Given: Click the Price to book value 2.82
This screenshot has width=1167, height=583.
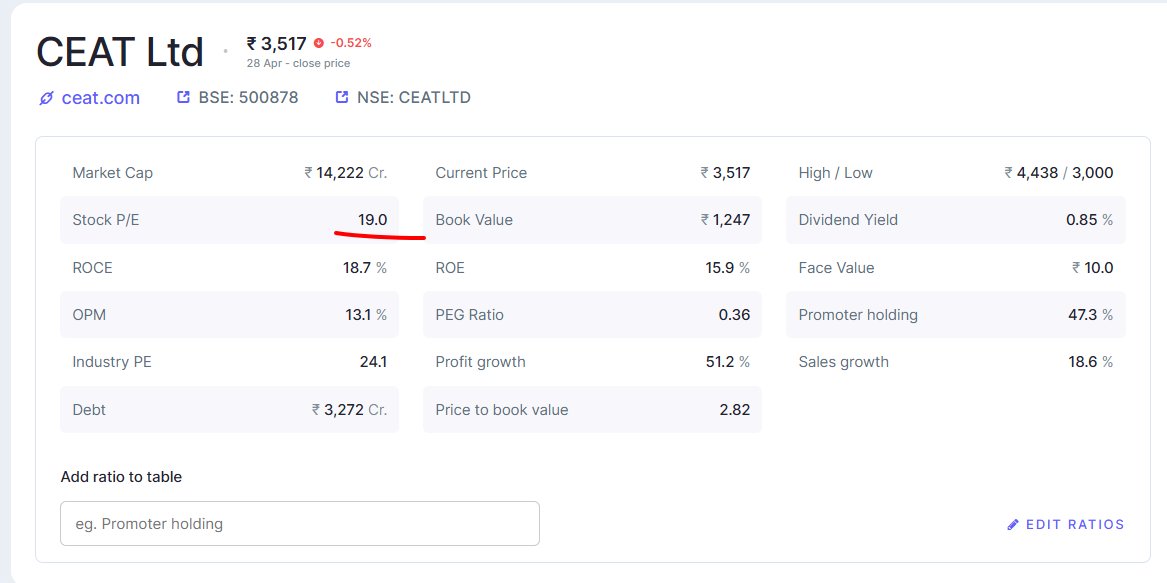Looking at the screenshot, I should point(735,410).
